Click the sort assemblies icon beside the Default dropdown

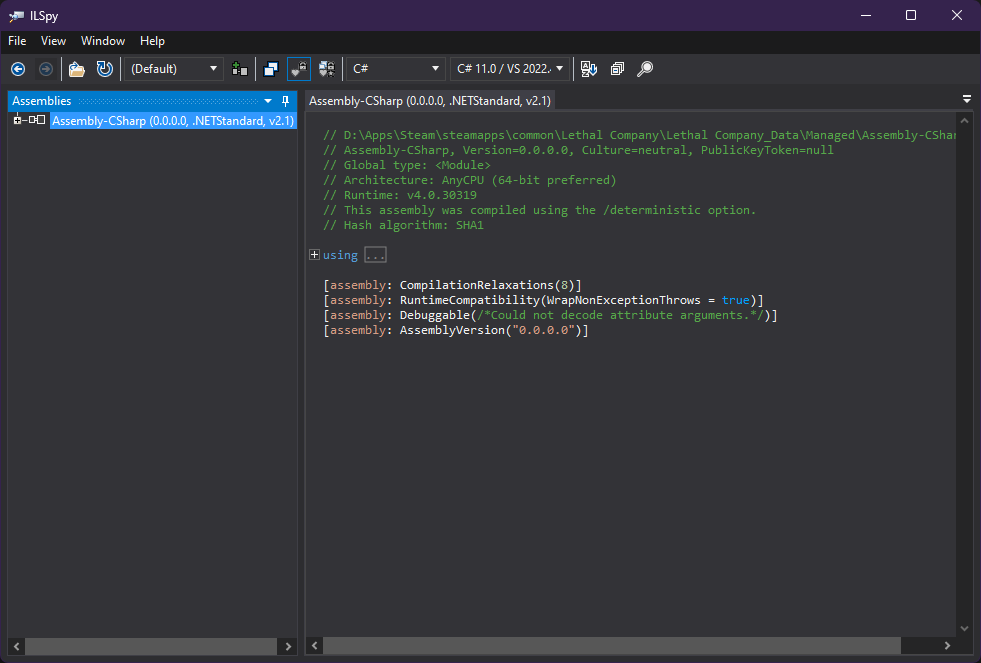tap(239, 69)
